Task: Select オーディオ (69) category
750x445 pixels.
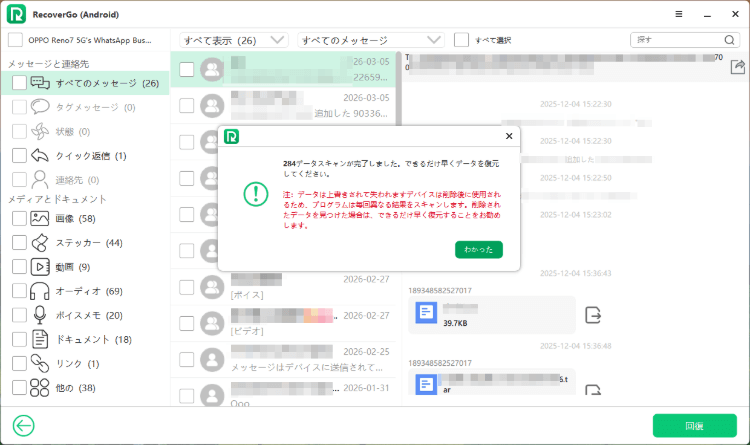Action: pyautogui.click(x=86, y=291)
